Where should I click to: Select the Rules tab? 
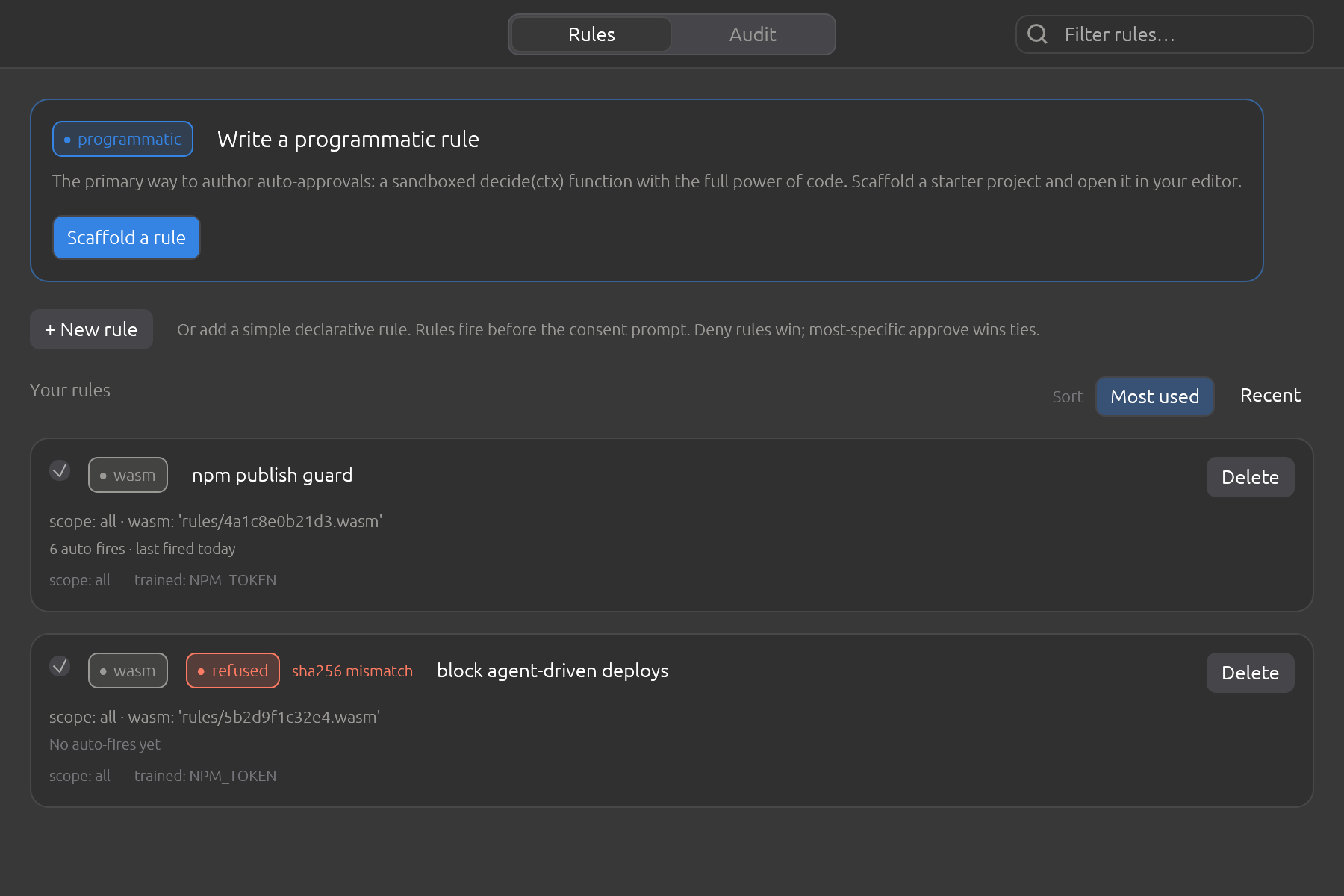coord(591,34)
